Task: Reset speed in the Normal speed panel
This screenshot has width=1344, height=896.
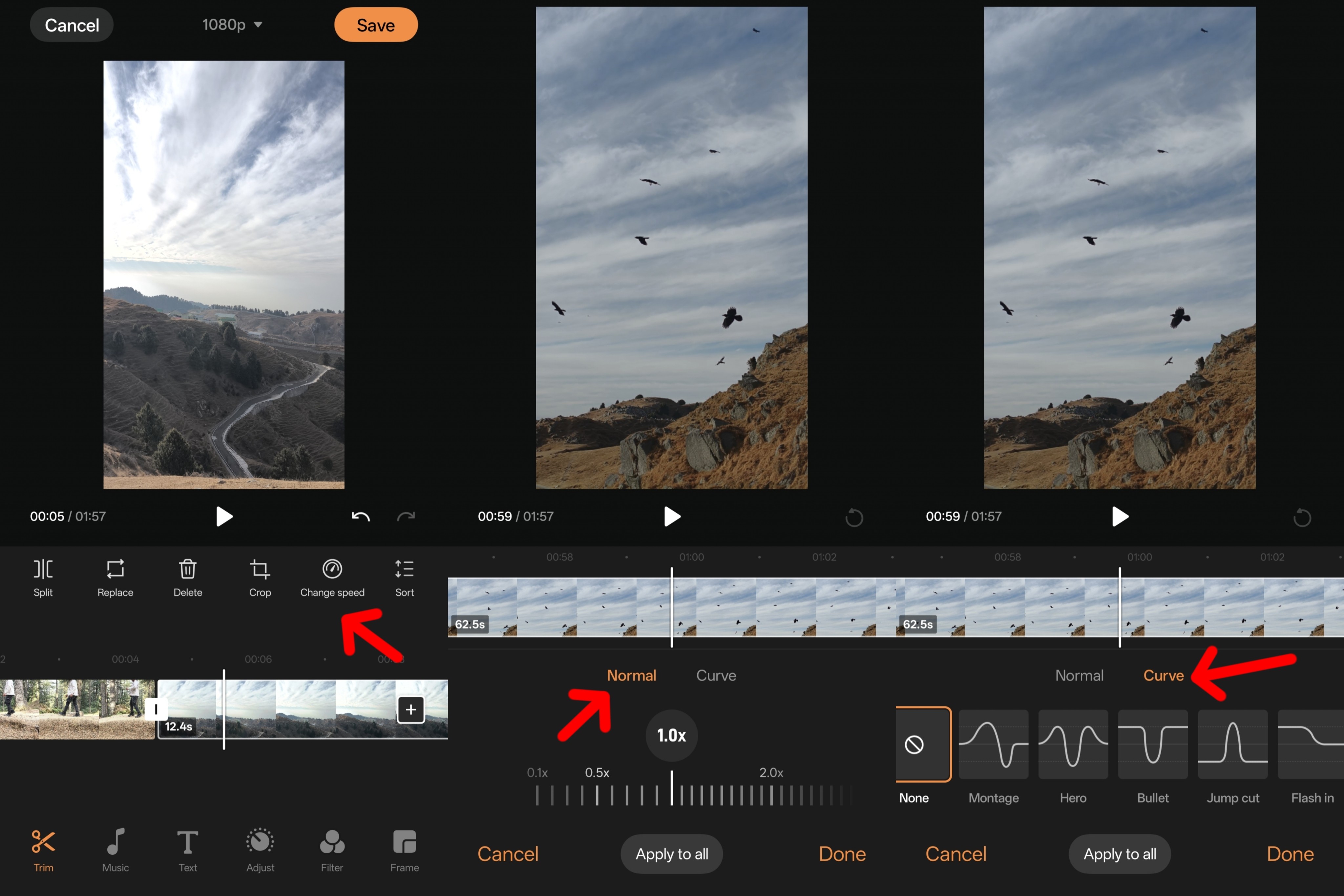Action: click(x=854, y=517)
